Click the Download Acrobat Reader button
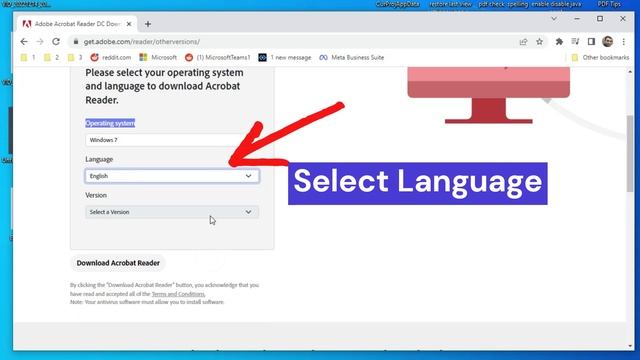The height and width of the screenshot is (360, 640). [118, 263]
